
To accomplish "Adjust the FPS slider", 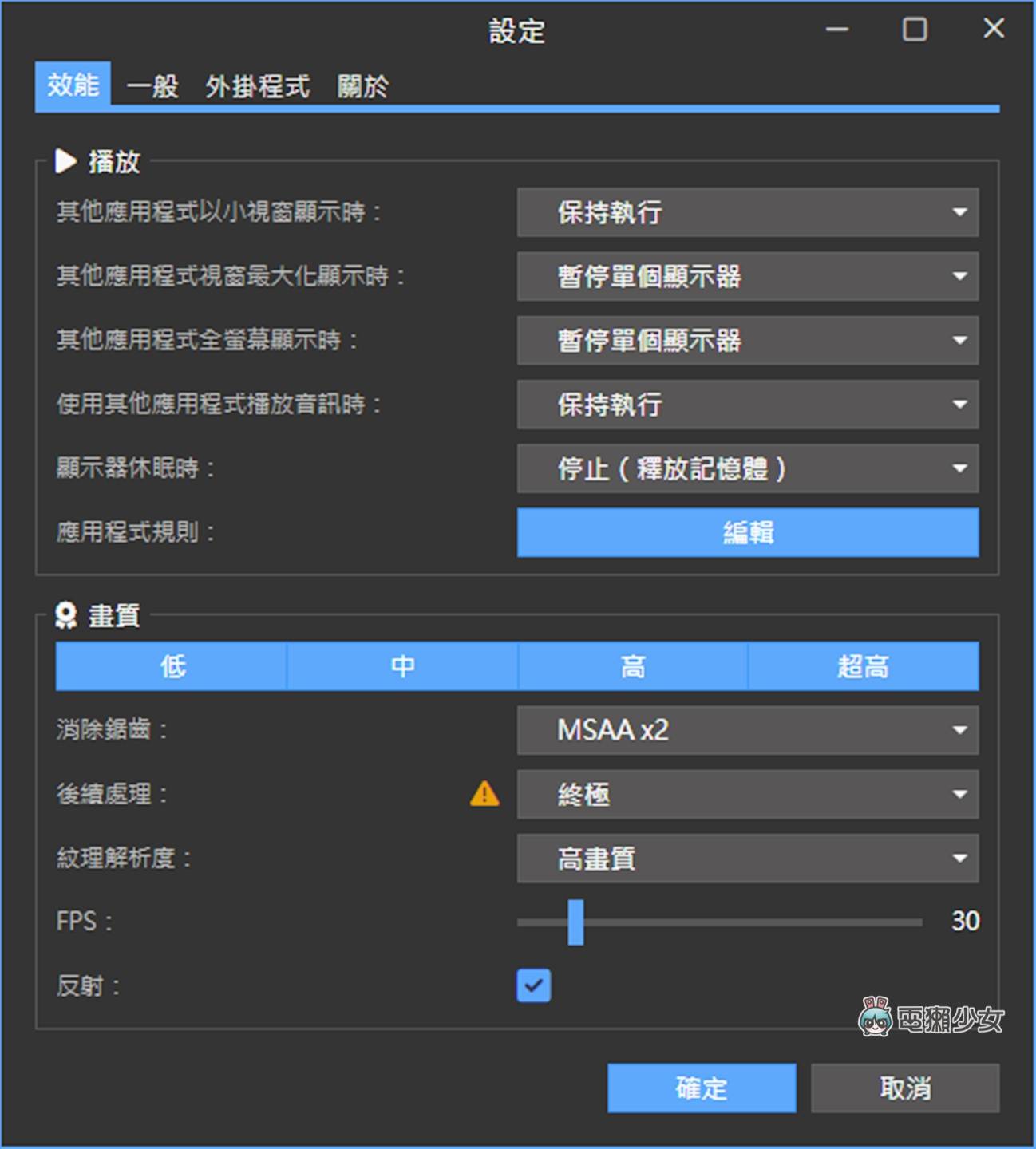I will 575,922.
